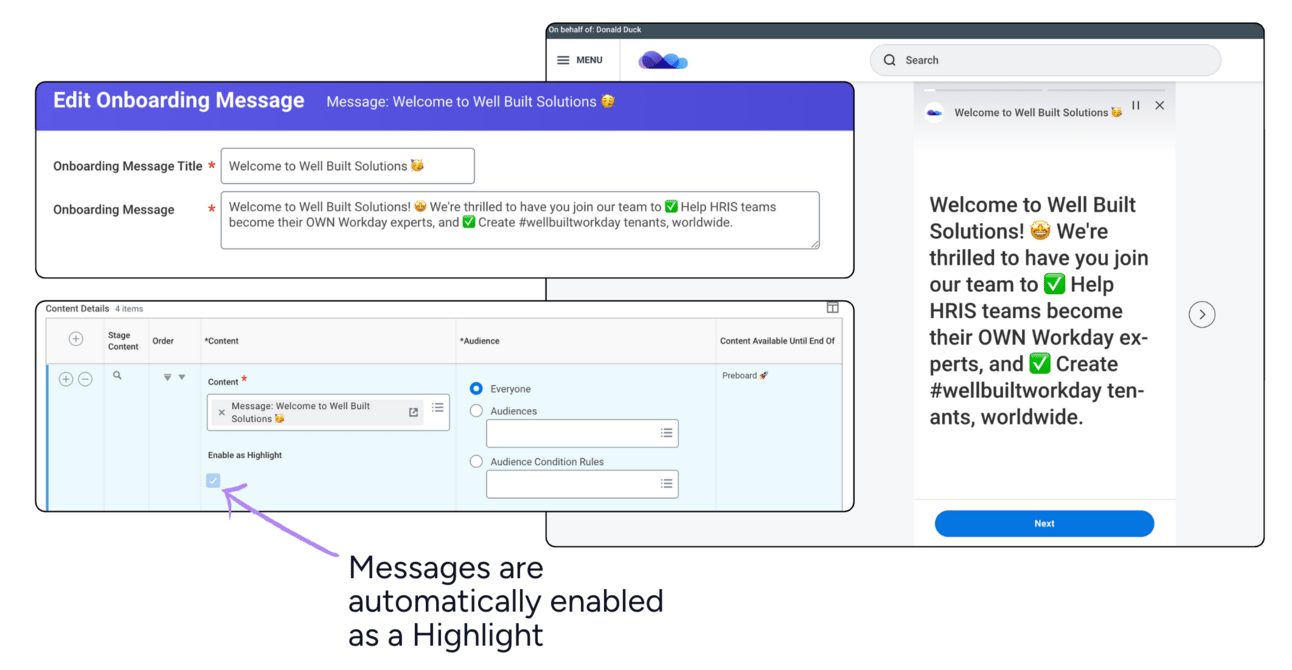Viewport: 1292px width, 670px height.
Task: Pause the onboarding story playback
Action: pos(1136,105)
